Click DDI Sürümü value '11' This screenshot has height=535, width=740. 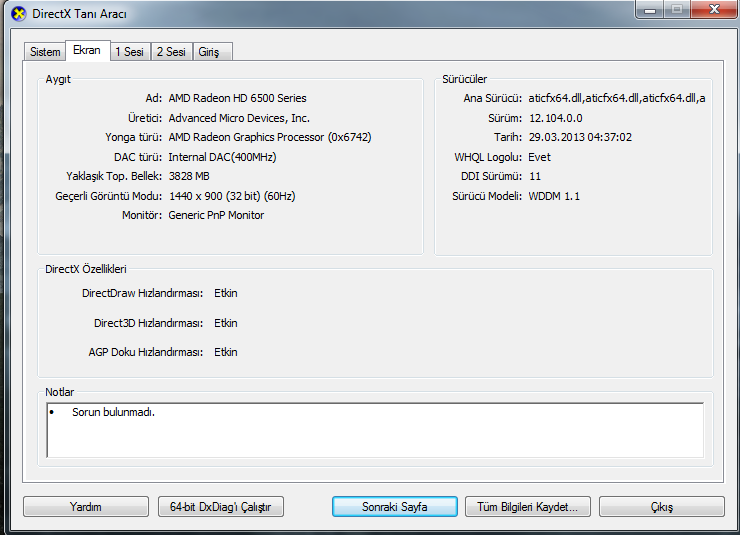pyautogui.click(x=535, y=176)
